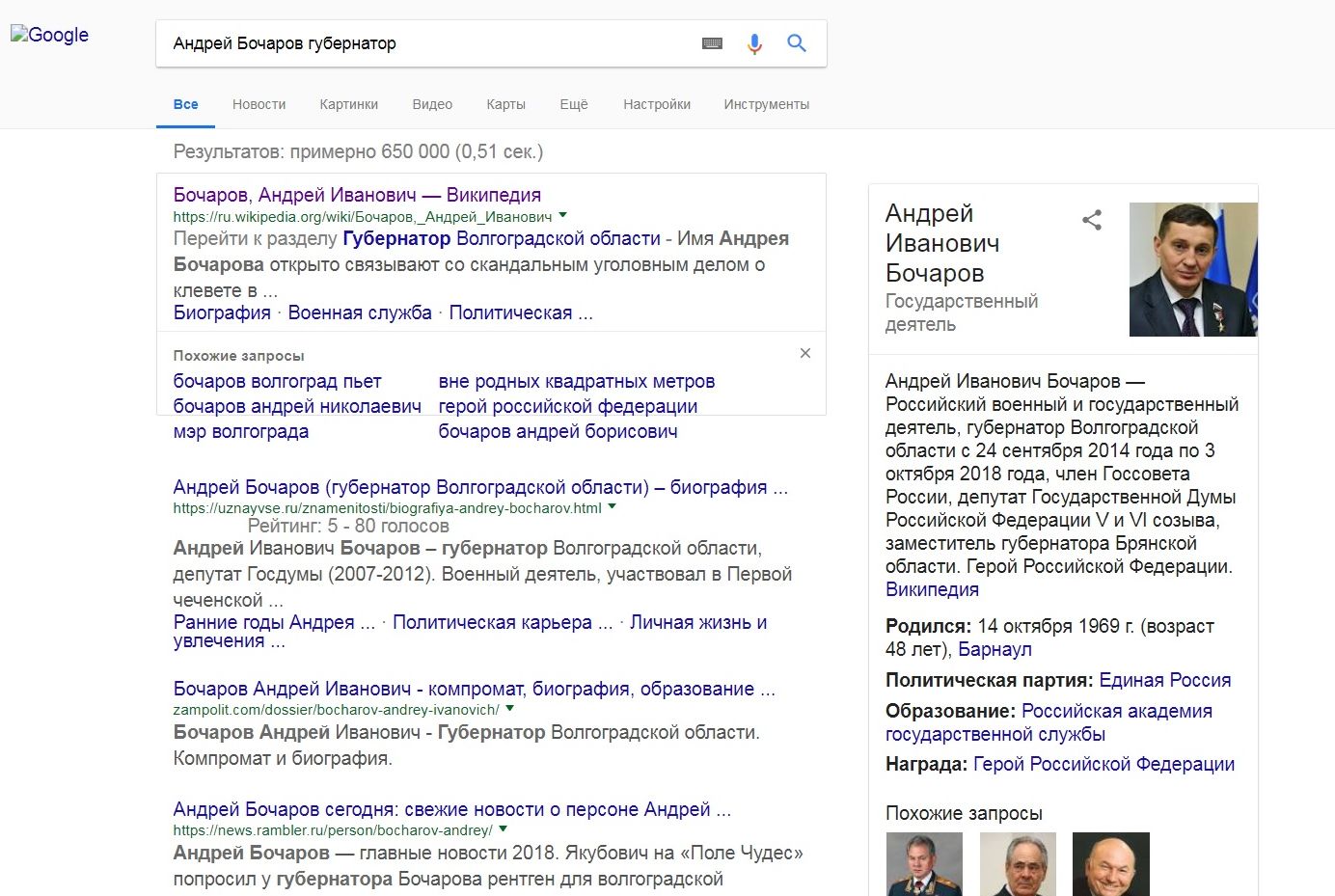1335x896 pixels.
Task: Open the uznayvse.ru biography result title
Action: [x=480, y=487]
